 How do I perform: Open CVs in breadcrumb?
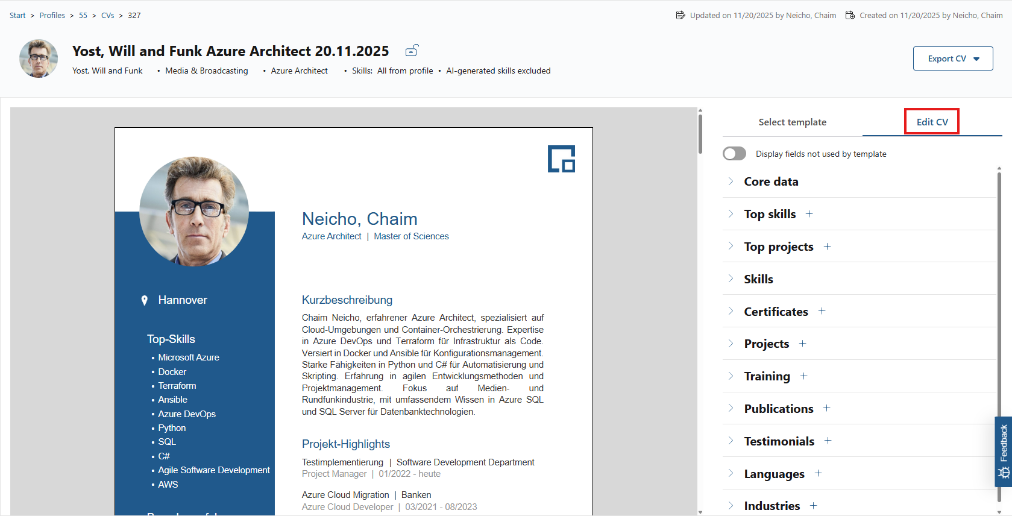tap(107, 15)
